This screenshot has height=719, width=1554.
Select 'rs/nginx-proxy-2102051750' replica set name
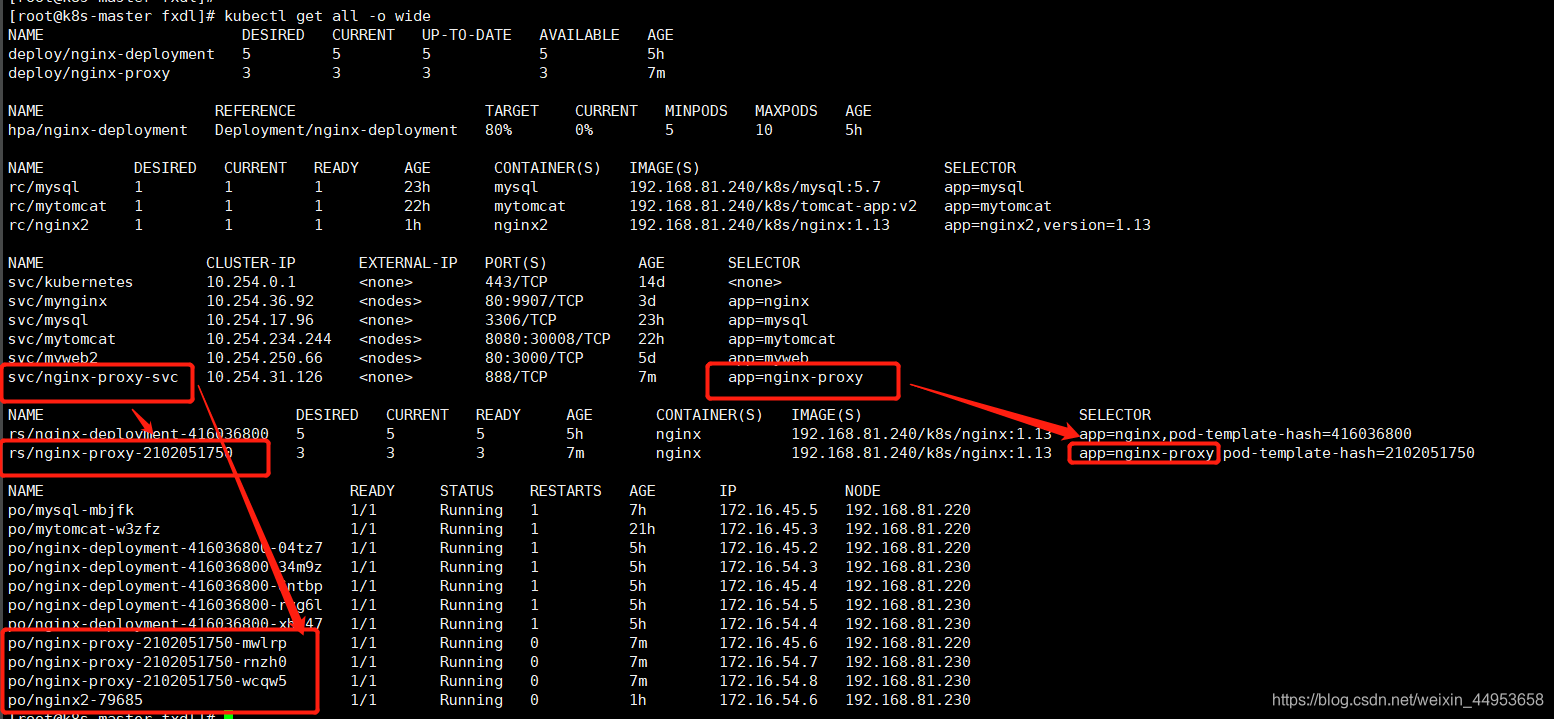[x=120, y=453]
